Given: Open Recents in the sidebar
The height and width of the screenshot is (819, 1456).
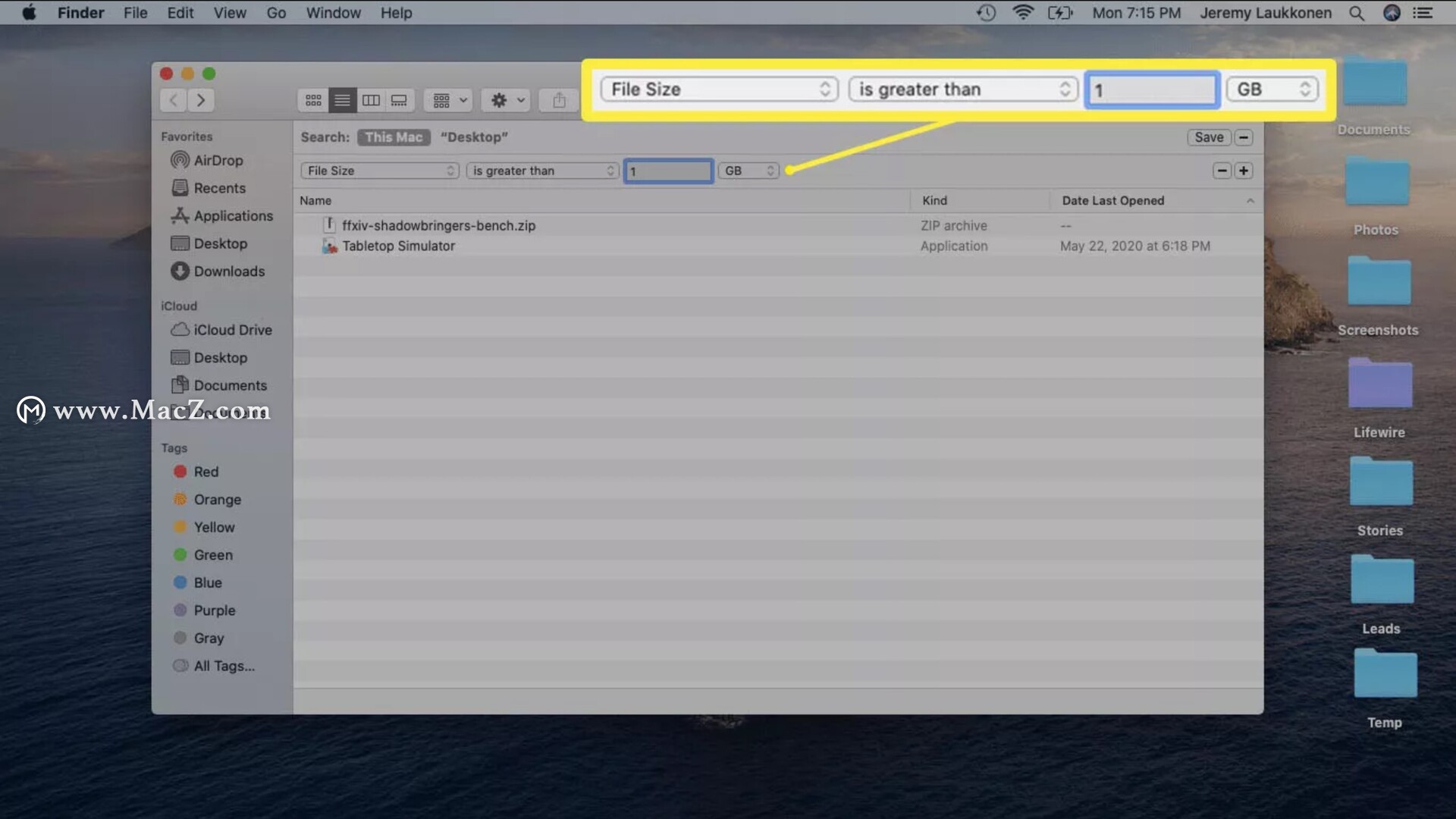Looking at the screenshot, I should pos(209,188).
